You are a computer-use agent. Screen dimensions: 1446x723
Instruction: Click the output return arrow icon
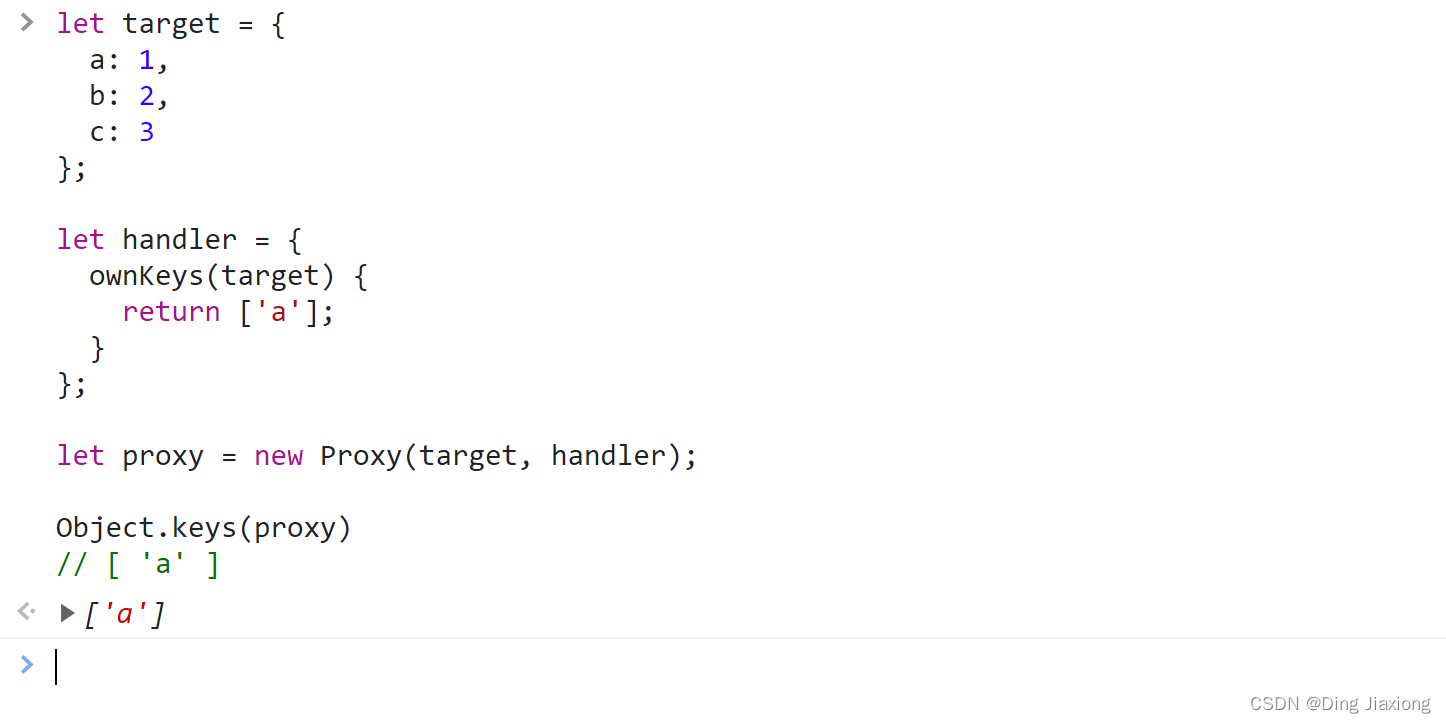click(x=27, y=610)
